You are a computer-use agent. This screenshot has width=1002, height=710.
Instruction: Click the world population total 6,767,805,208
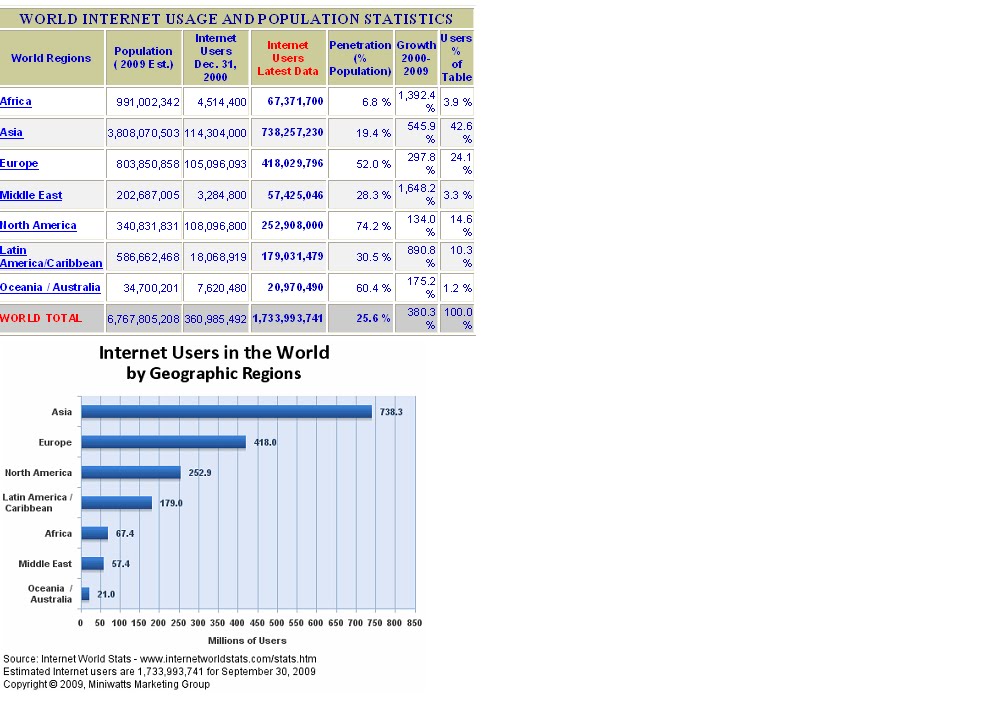[x=143, y=319]
